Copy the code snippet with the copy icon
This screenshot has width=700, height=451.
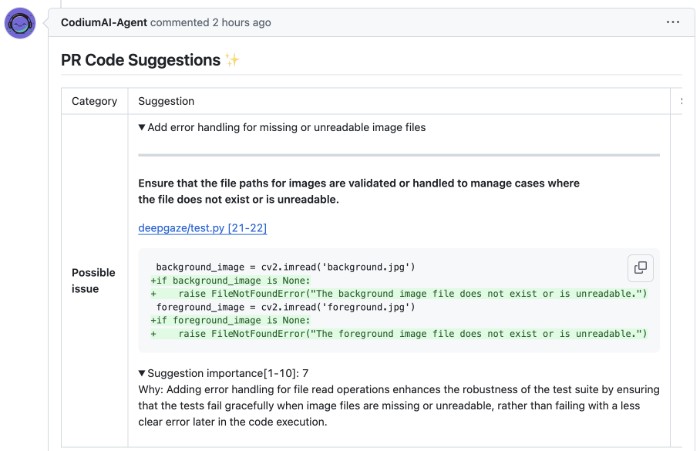tap(640, 267)
